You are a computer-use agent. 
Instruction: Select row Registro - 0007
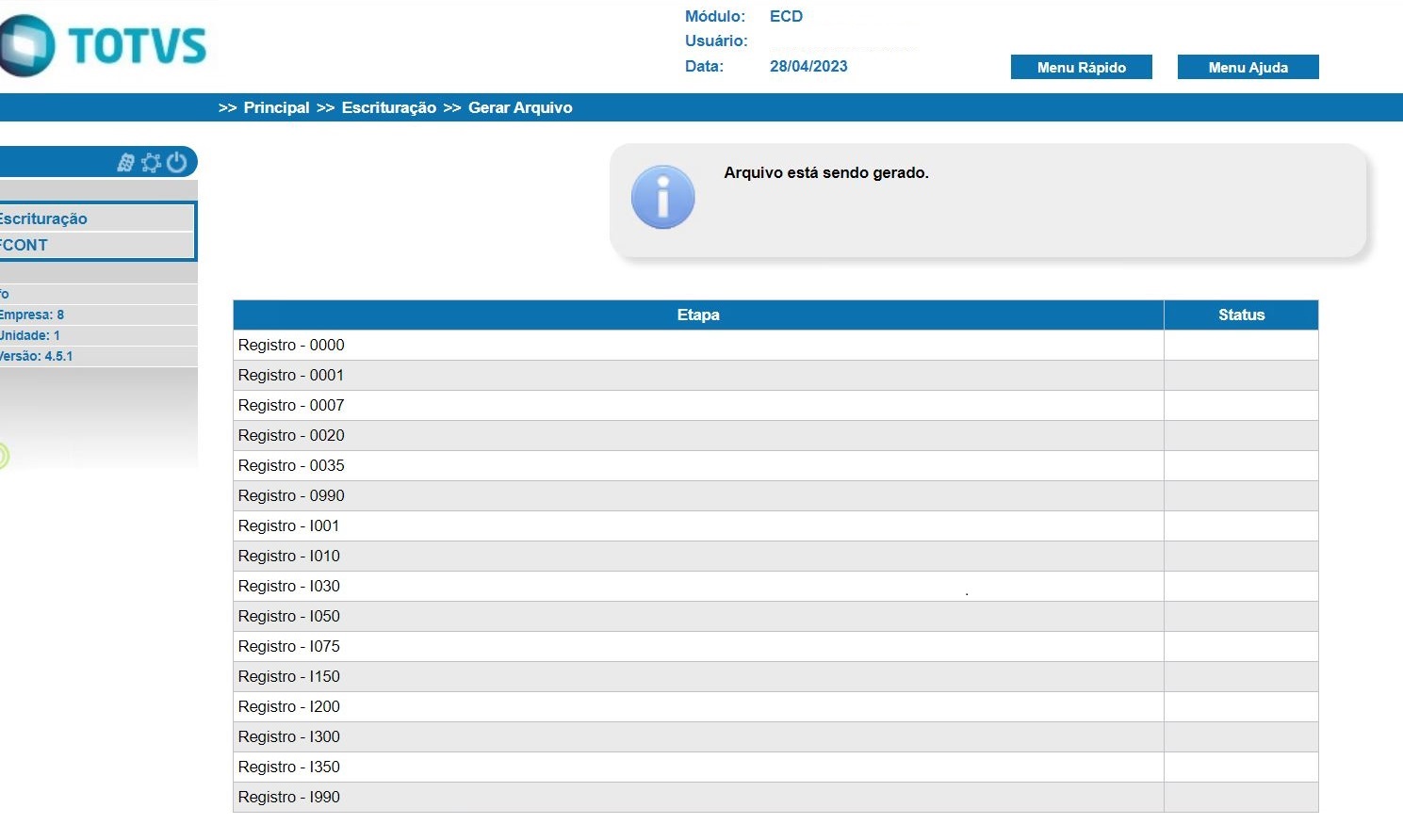pyautogui.click(x=775, y=405)
